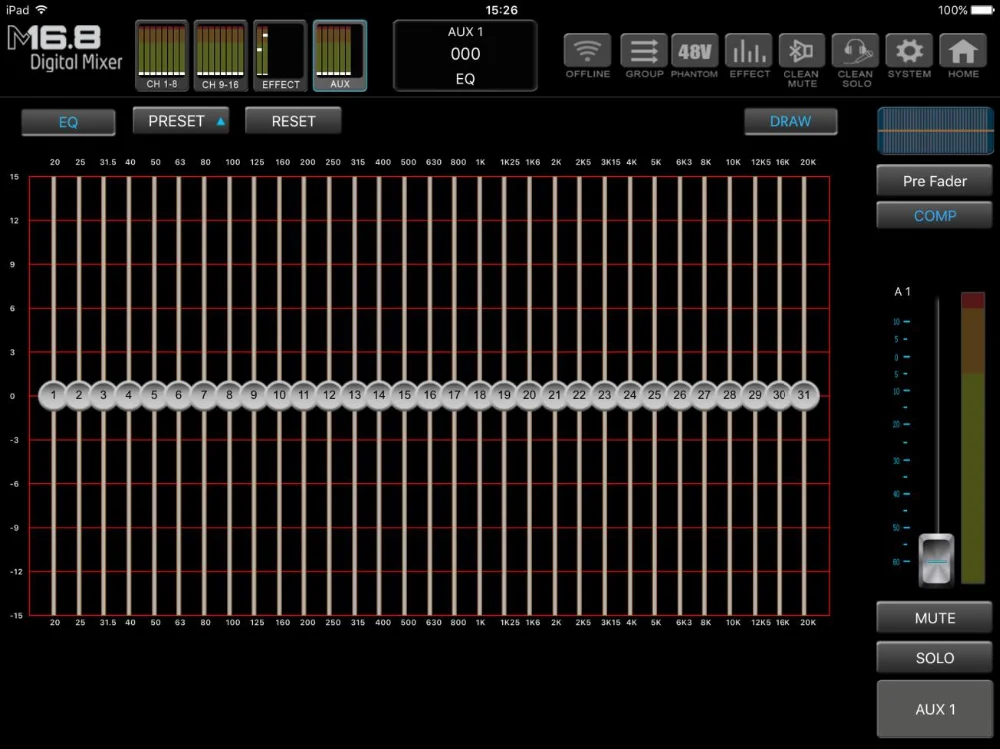Select EQ band 23 knob at 3K15
The height and width of the screenshot is (749, 1000).
tap(605, 395)
